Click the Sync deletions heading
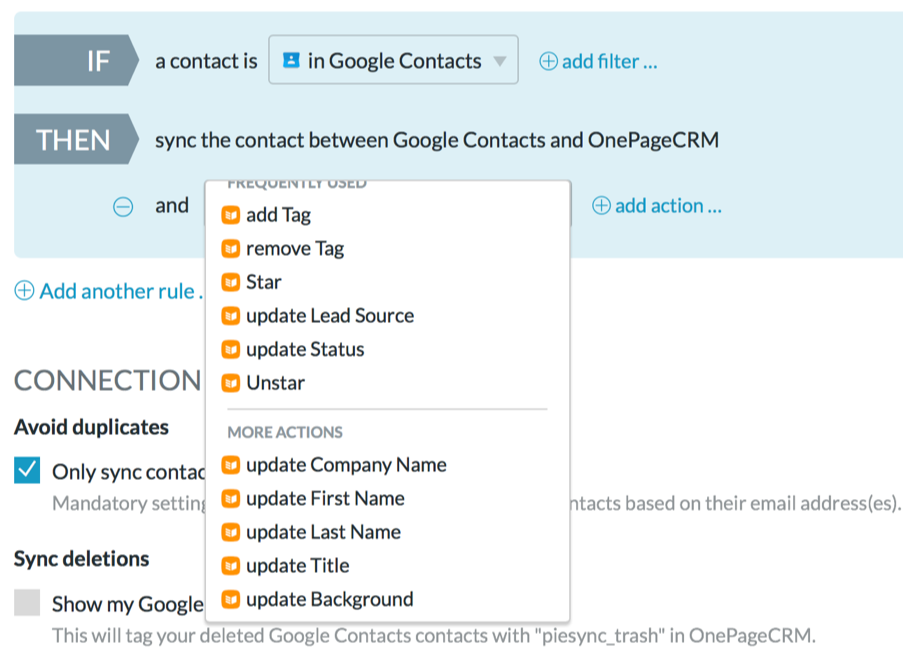The width and height of the screenshot is (903, 647). coord(82,559)
